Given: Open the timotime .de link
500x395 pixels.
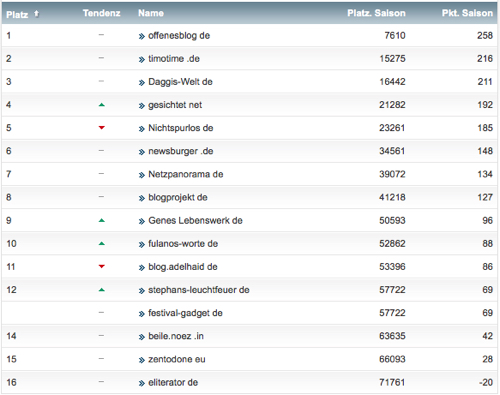Looking at the screenshot, I should tap(174, 59).
